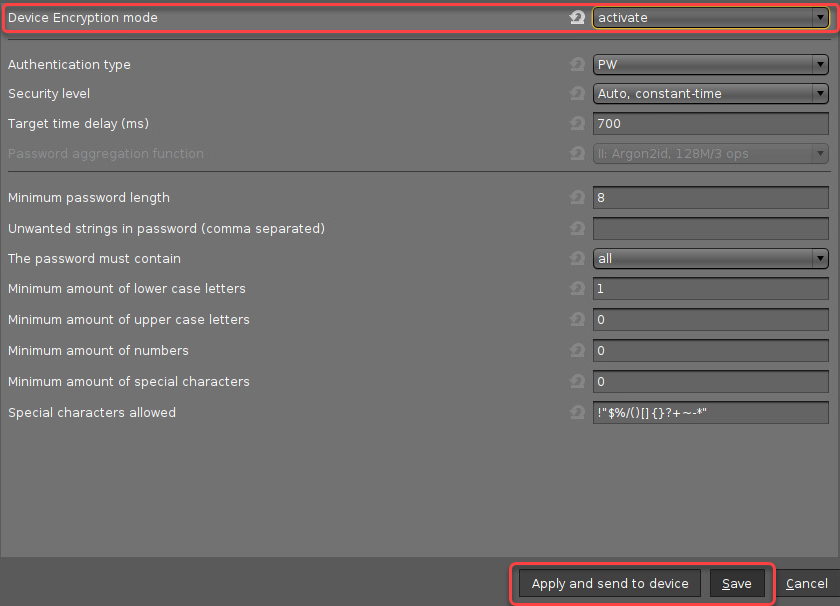The width and height of the screenshot is (840, 606).
Task: Click the Save button
Action: coord(737,584)
